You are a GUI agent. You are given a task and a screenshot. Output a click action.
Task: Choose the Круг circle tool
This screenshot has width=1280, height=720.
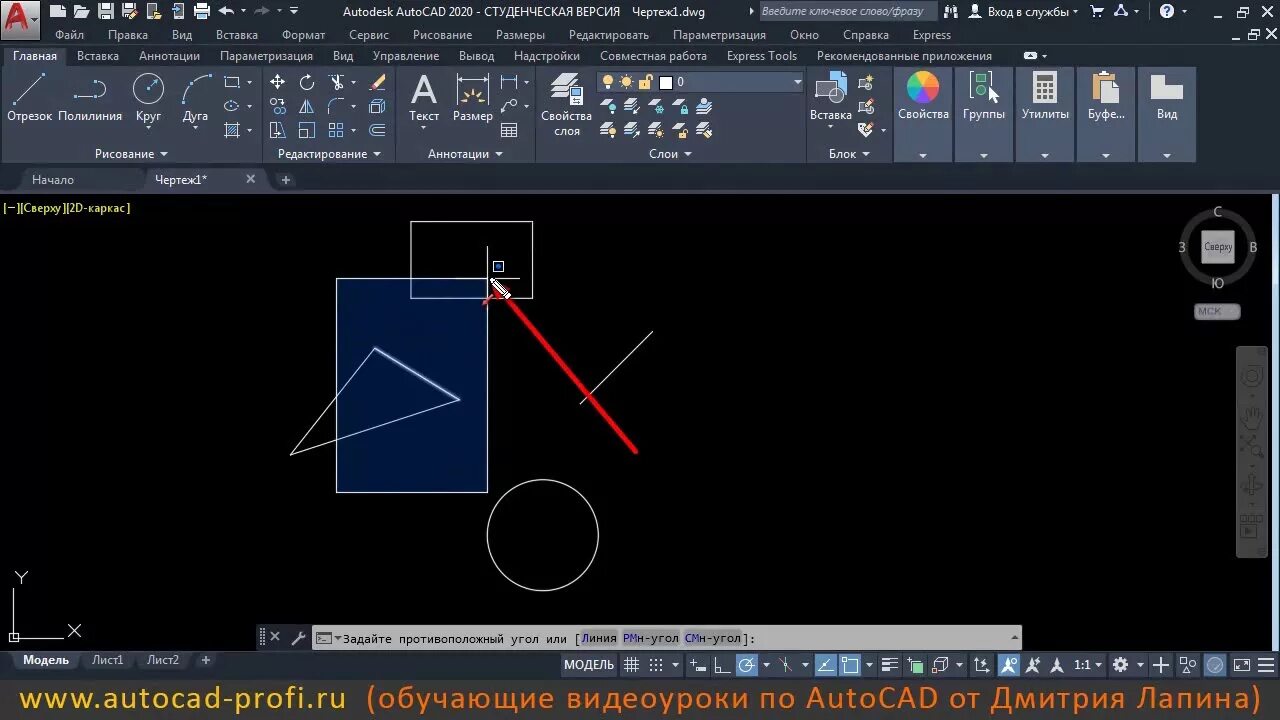(148, 98)
